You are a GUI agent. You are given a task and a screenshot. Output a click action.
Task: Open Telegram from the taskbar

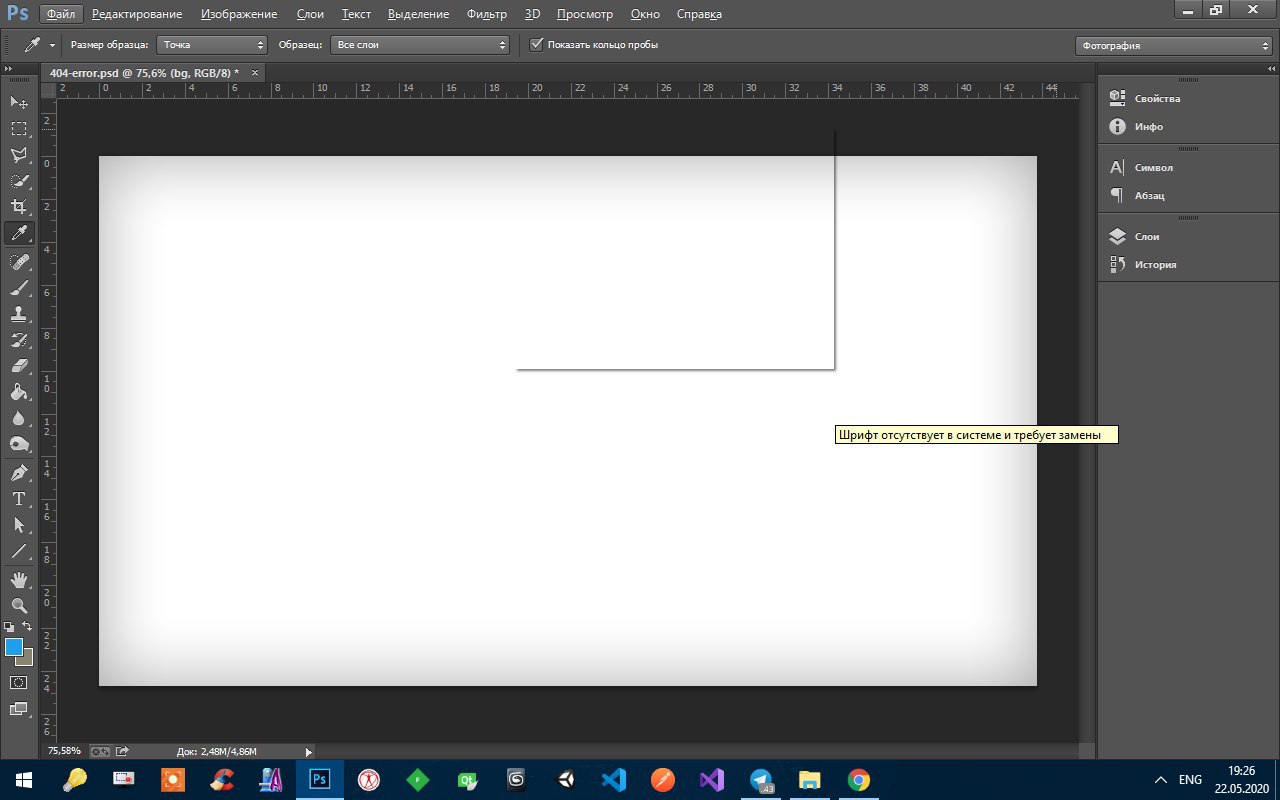click(x=761, y=780)
